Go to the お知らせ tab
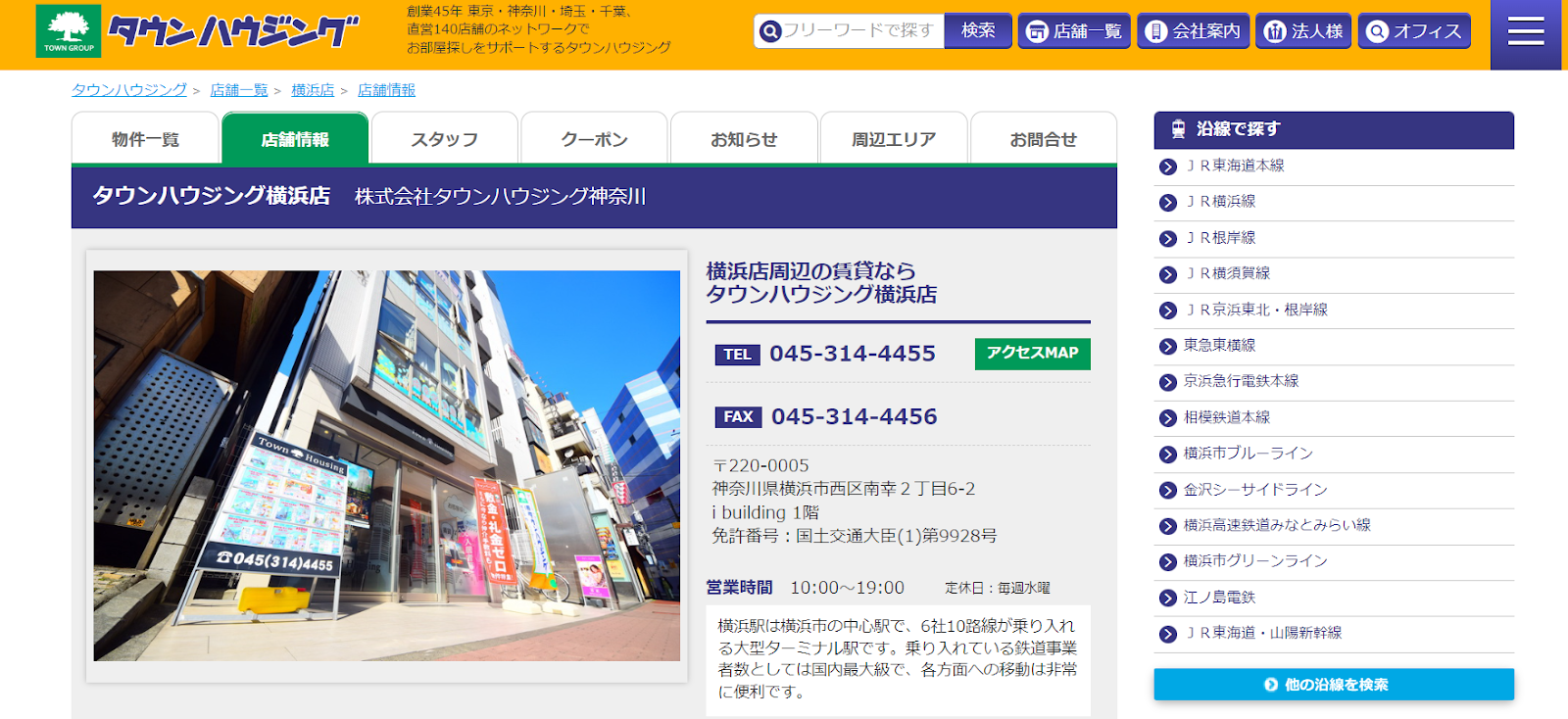Screen dimensions: 1568x719 744,138
